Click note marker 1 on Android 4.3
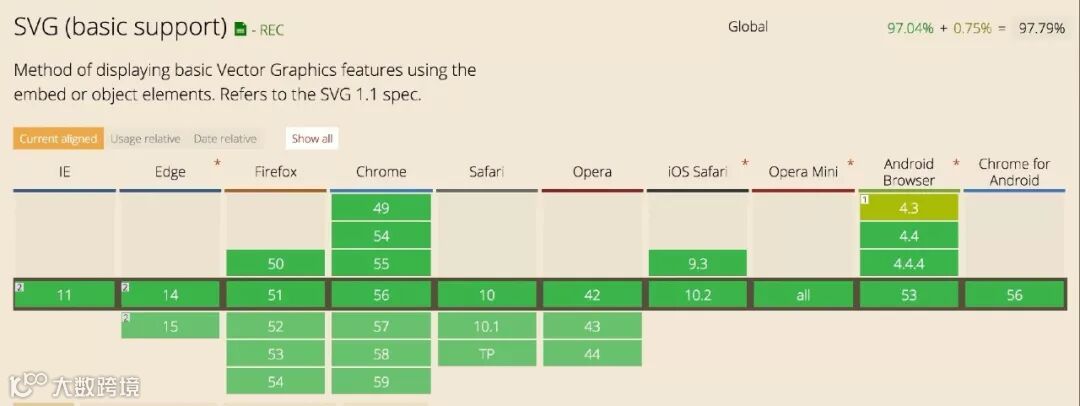Viewport: 1080px width, 406px height. [x=866, y=200]
